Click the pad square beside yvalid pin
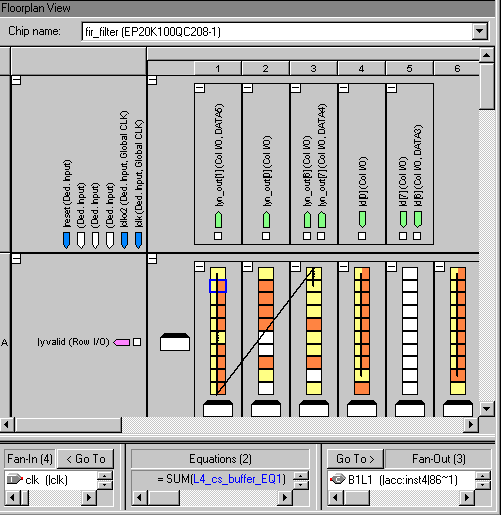Image resolution: width=501 pixels, height=515 pixels. click(137, 342)
